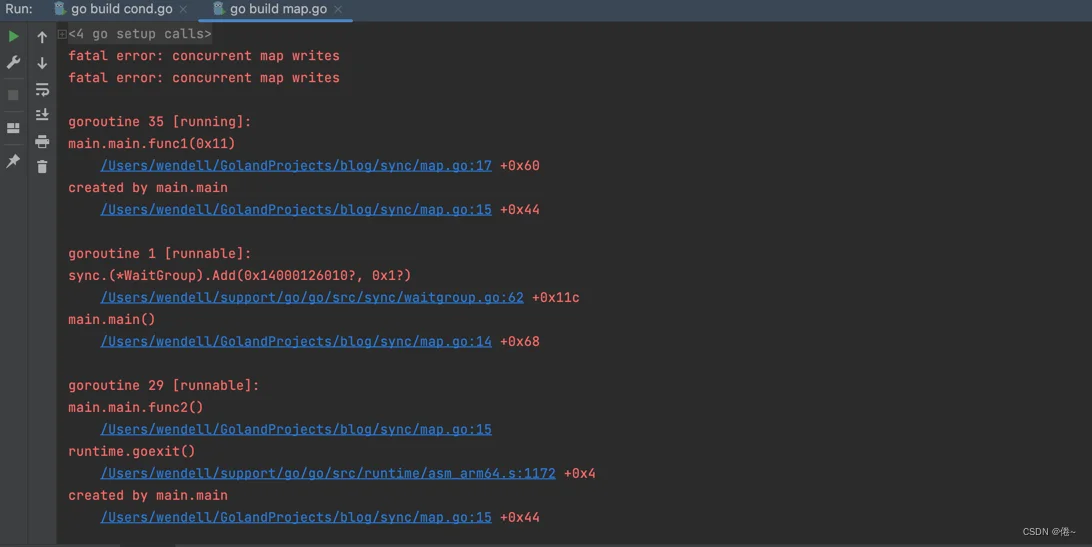Print the console output
The width and height of the screenshot is (1092, 547).
(42, 141)
